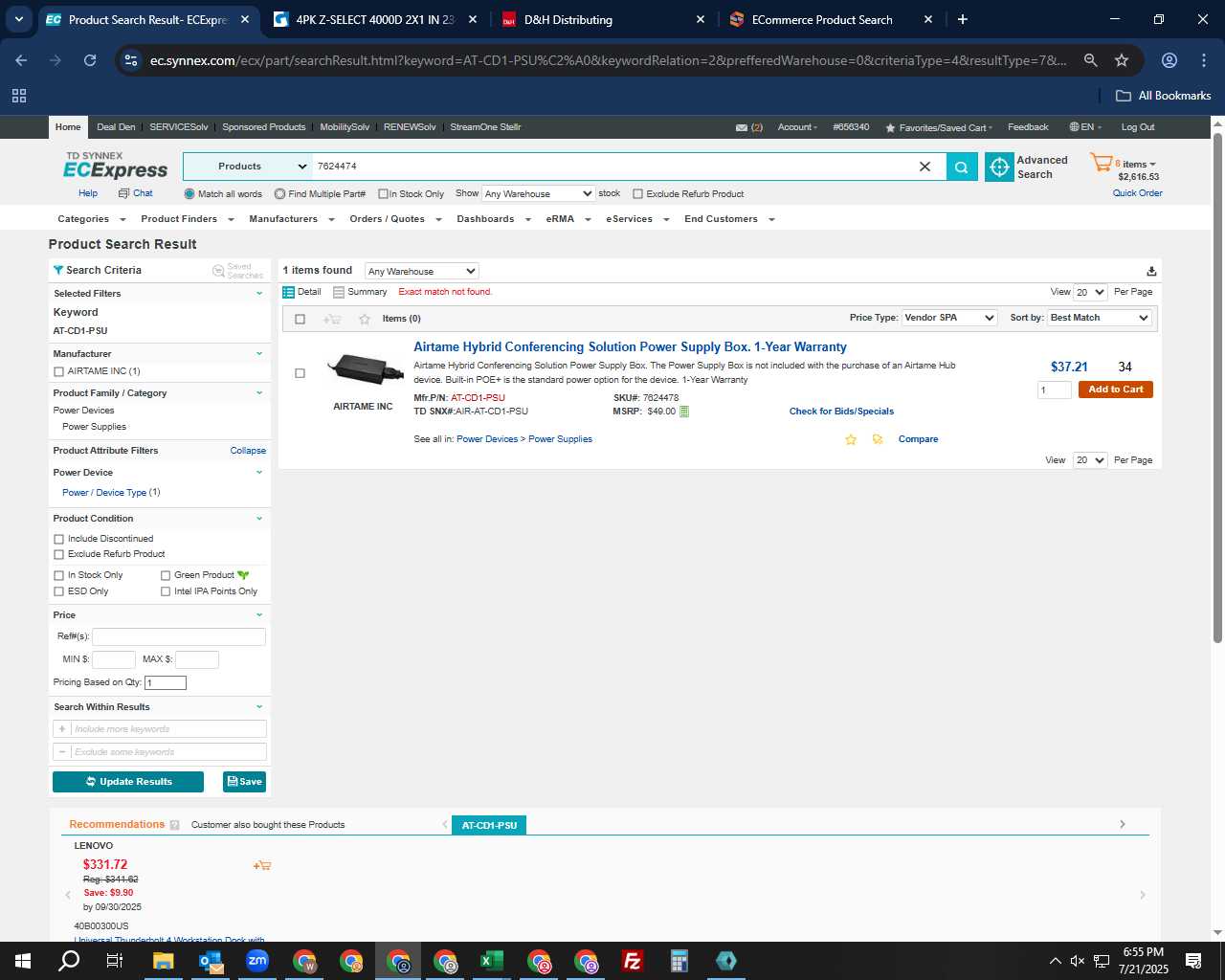The height and width of the screenshot is (980, 1225).
Task: Enable Include Discontinued checkbox
Action: pyautogui.click(x=58, y=539)
